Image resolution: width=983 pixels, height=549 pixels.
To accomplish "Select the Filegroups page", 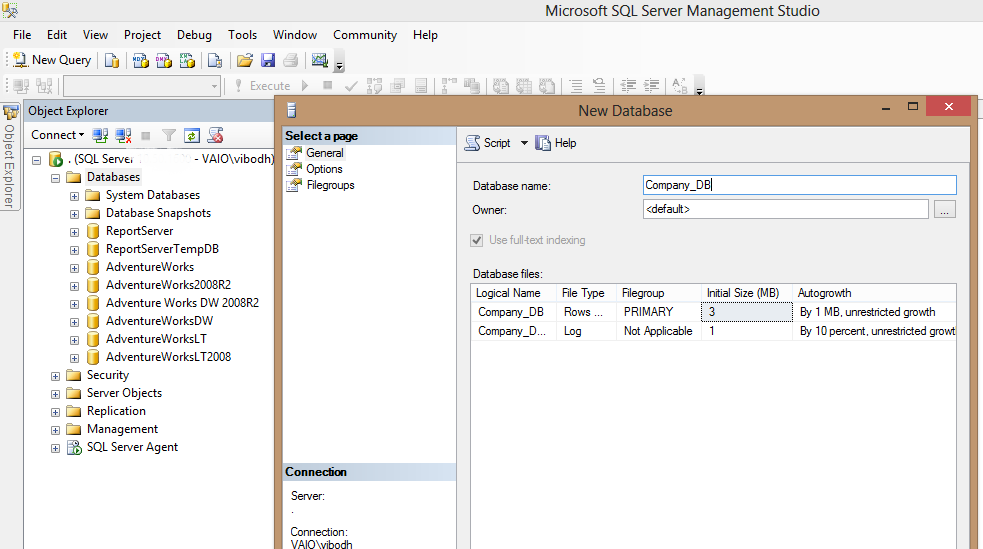I will 330,185.
